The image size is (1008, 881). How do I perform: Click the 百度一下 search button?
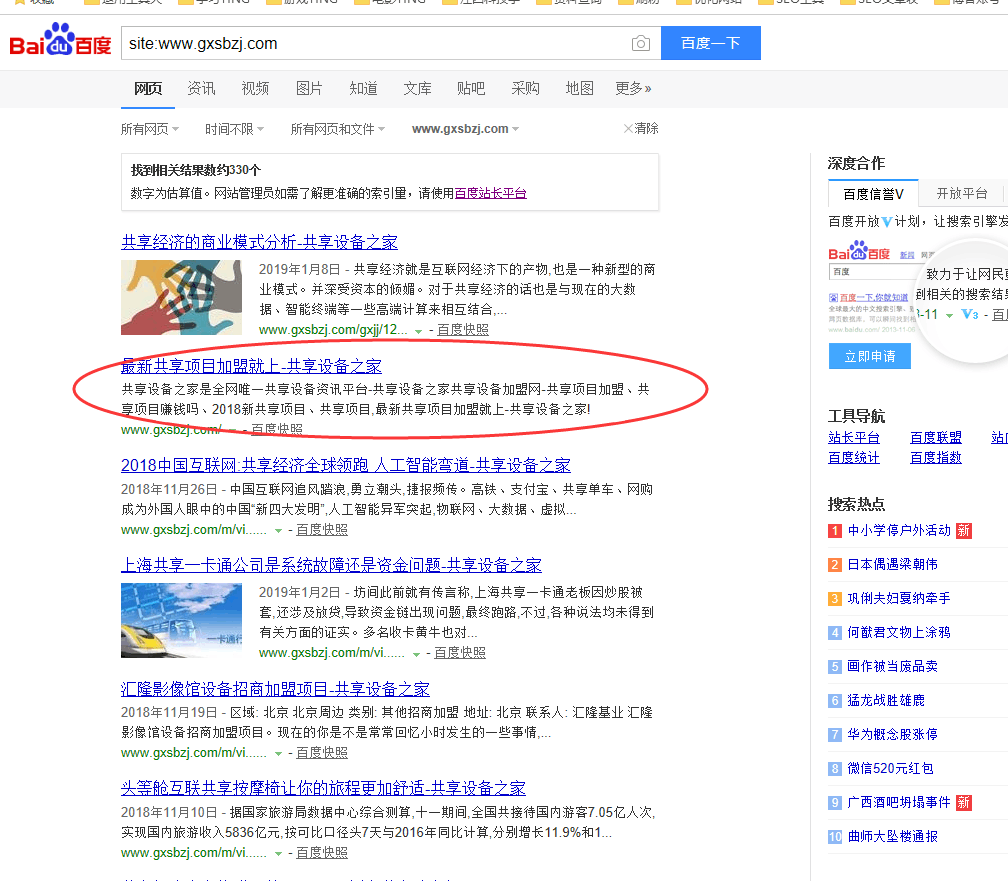(x=710, y=43)
